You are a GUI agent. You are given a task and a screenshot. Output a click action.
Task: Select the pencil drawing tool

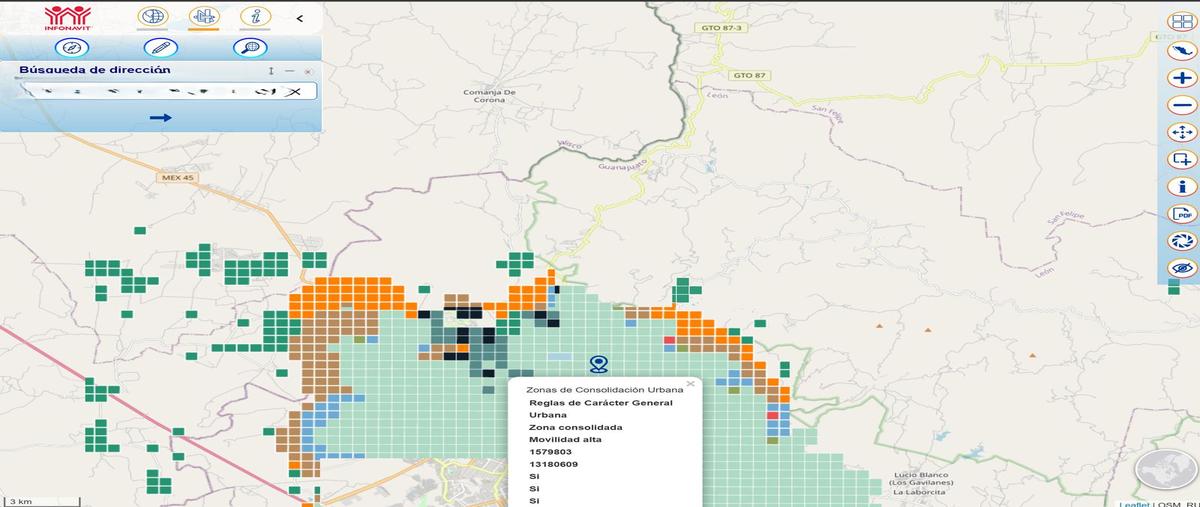click(159, 47)
